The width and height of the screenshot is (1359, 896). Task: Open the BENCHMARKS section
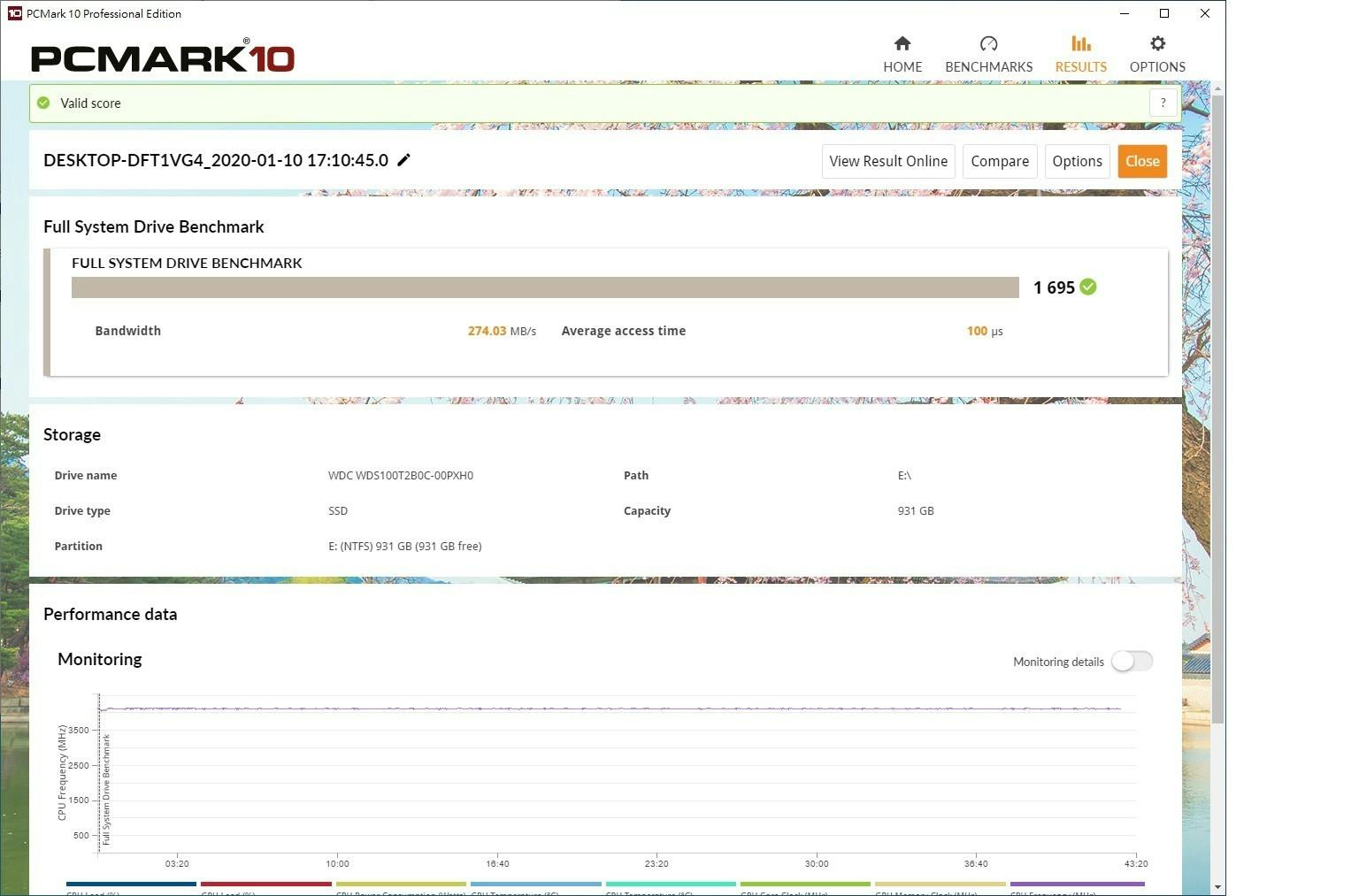click(x=988, y=54)
